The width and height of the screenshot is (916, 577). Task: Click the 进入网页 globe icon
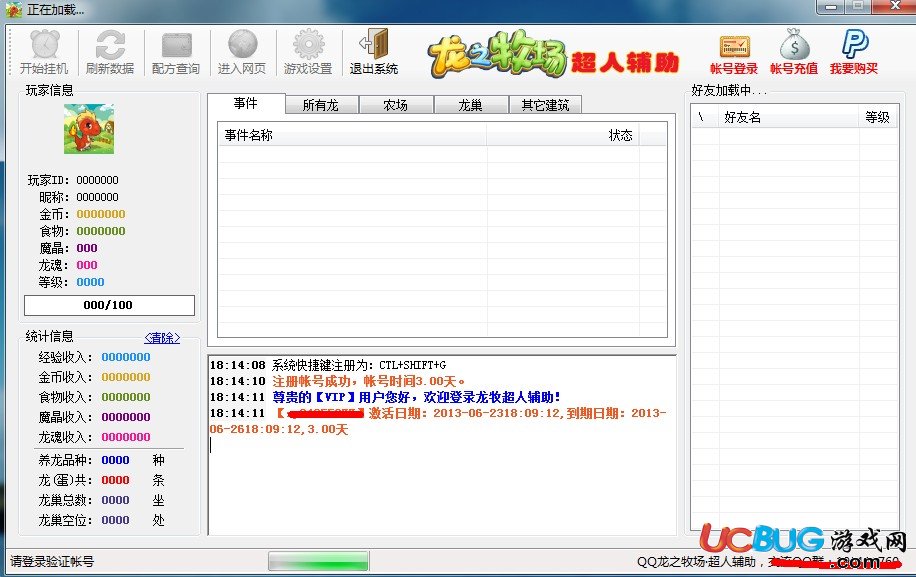[242, 44]
